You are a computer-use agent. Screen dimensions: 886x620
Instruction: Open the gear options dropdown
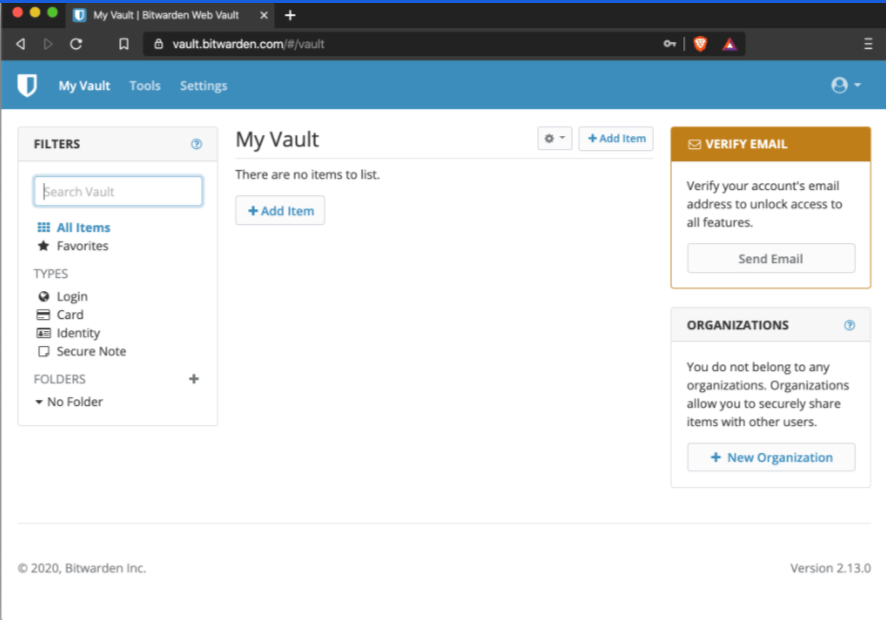[554, 139]
